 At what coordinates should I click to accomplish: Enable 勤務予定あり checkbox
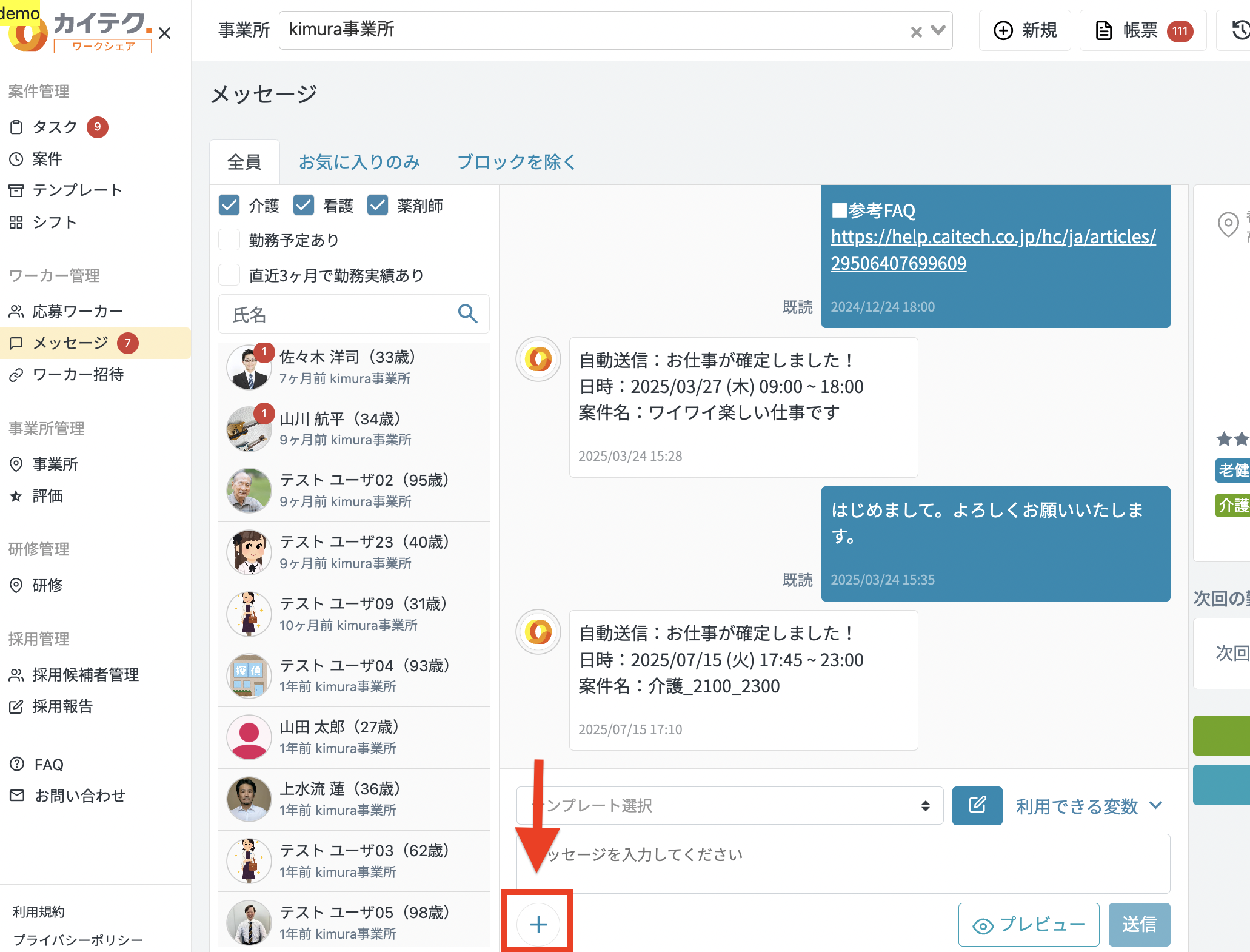click(229, 240)
